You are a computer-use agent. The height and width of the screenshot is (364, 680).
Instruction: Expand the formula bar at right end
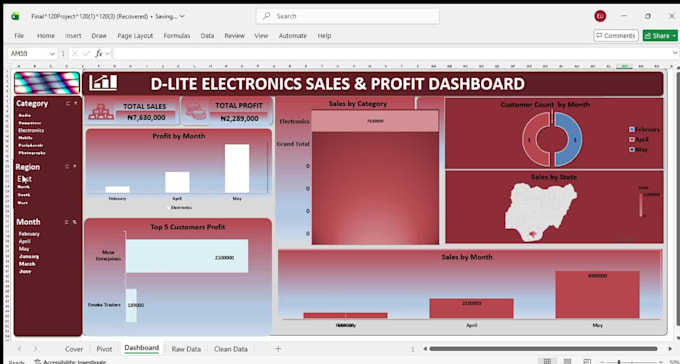tap(675, 53)
